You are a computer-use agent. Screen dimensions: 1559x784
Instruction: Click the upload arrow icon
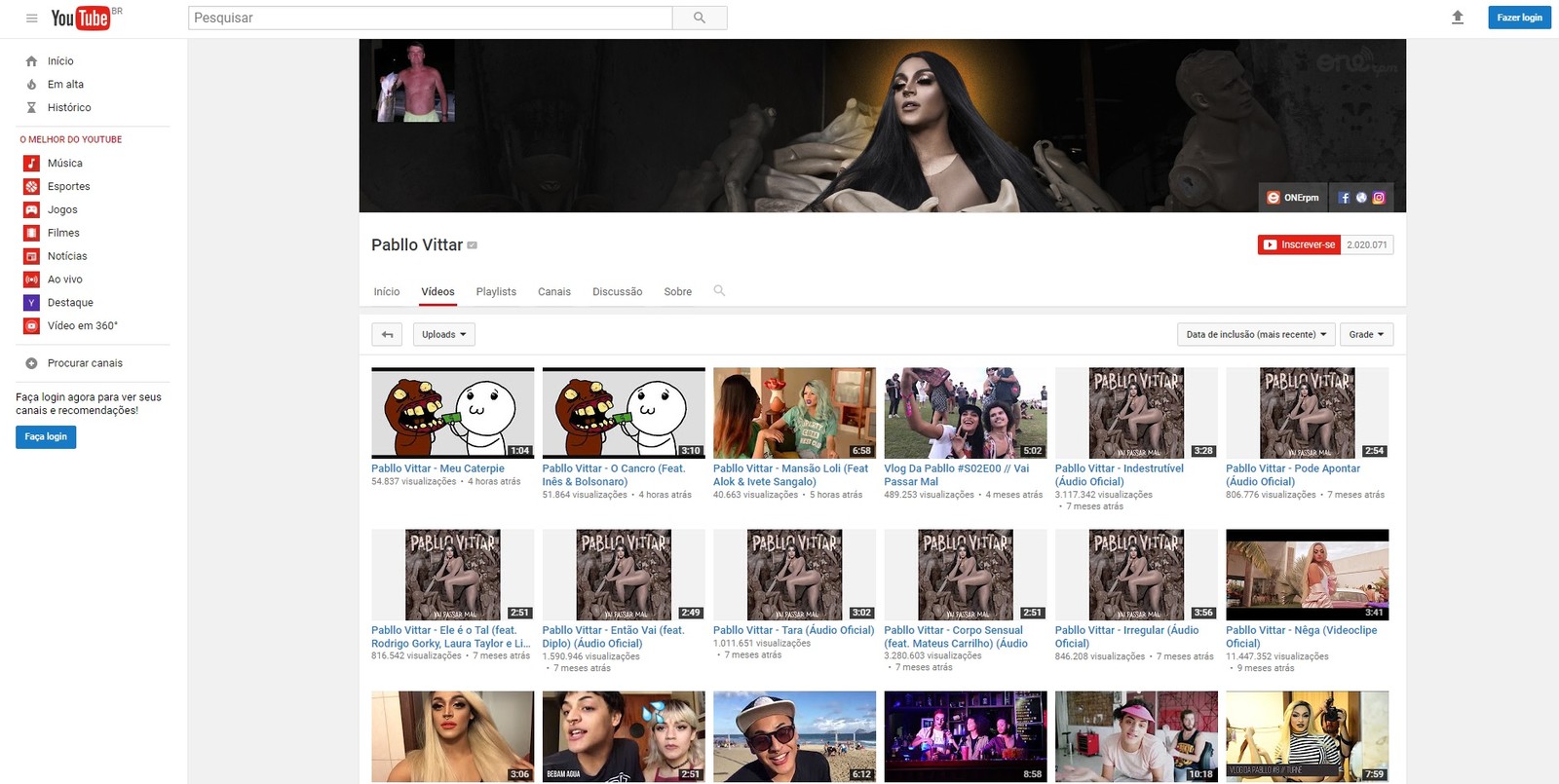[1458, 18]
